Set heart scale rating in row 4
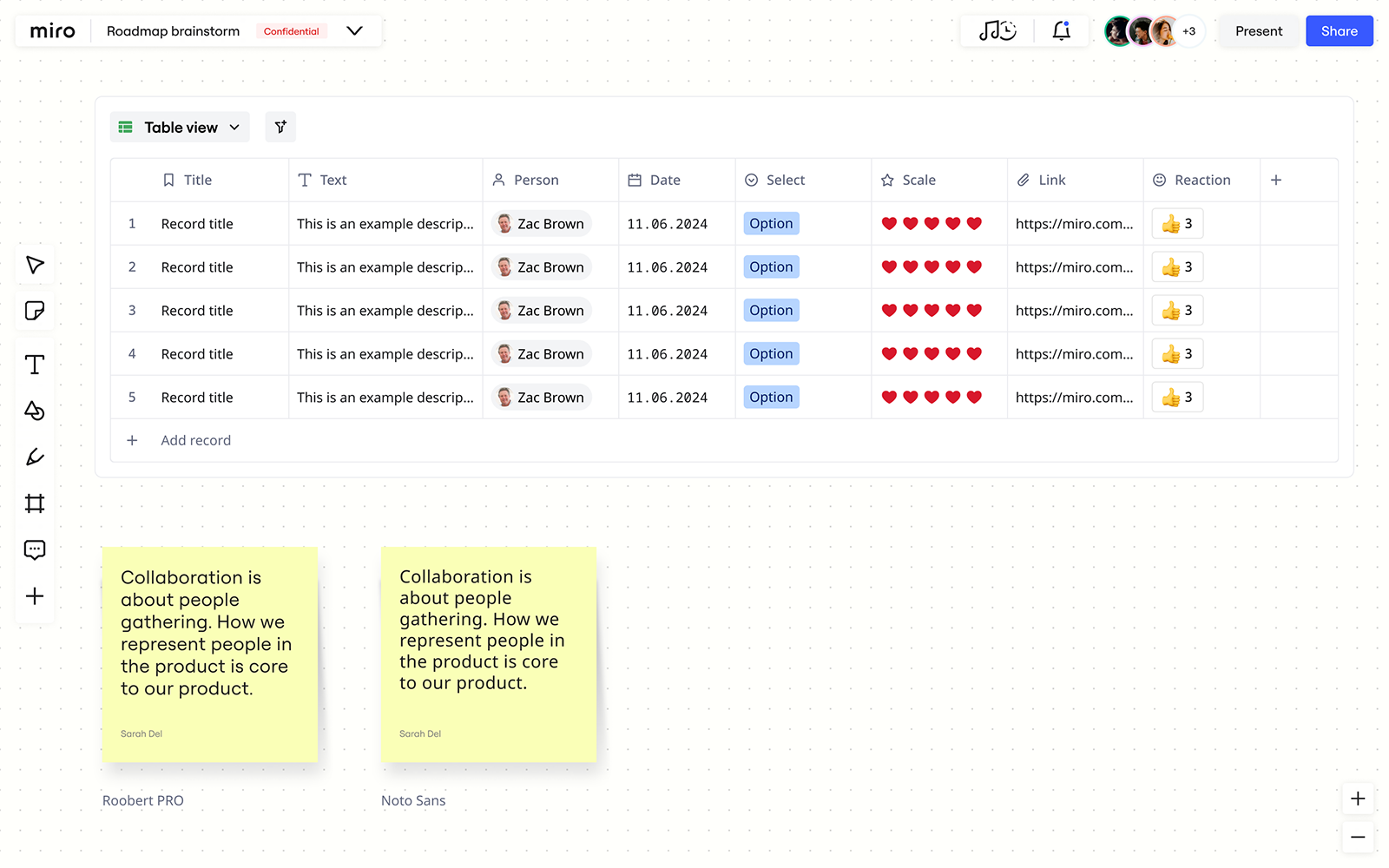The height and width of the screenshot is (868, 1389). 931,354
